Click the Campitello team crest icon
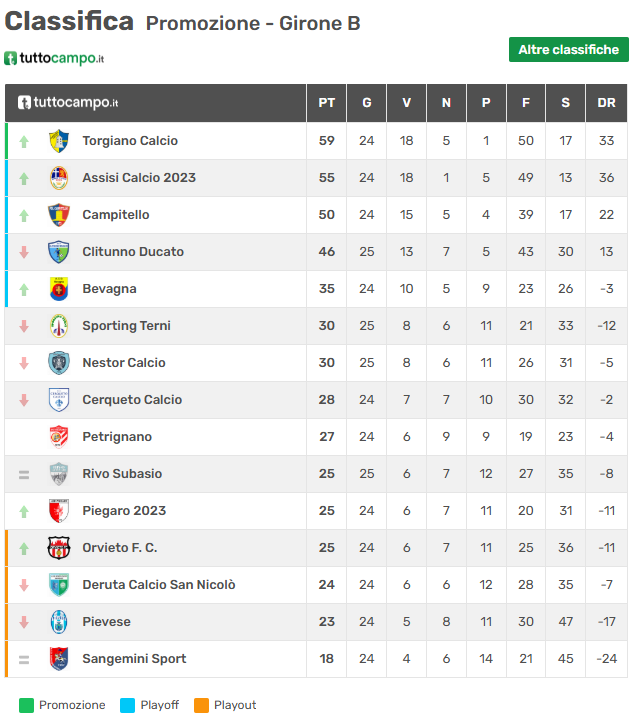 coord(59,215)
